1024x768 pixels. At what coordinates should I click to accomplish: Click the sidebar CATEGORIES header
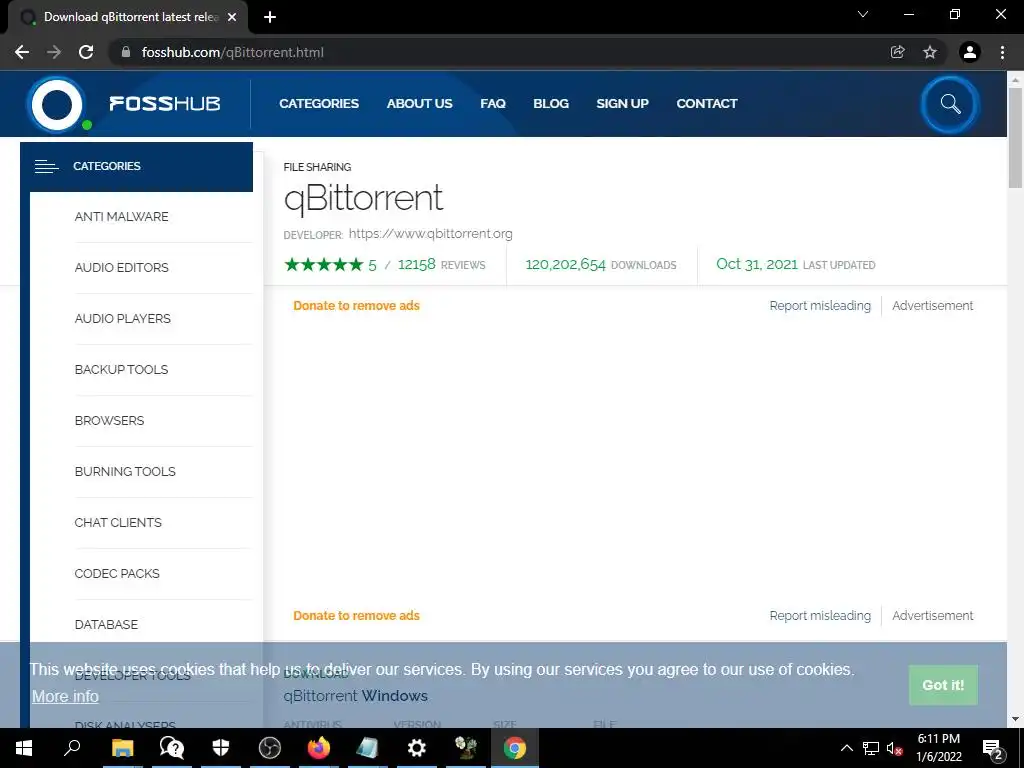pos(136,167)
